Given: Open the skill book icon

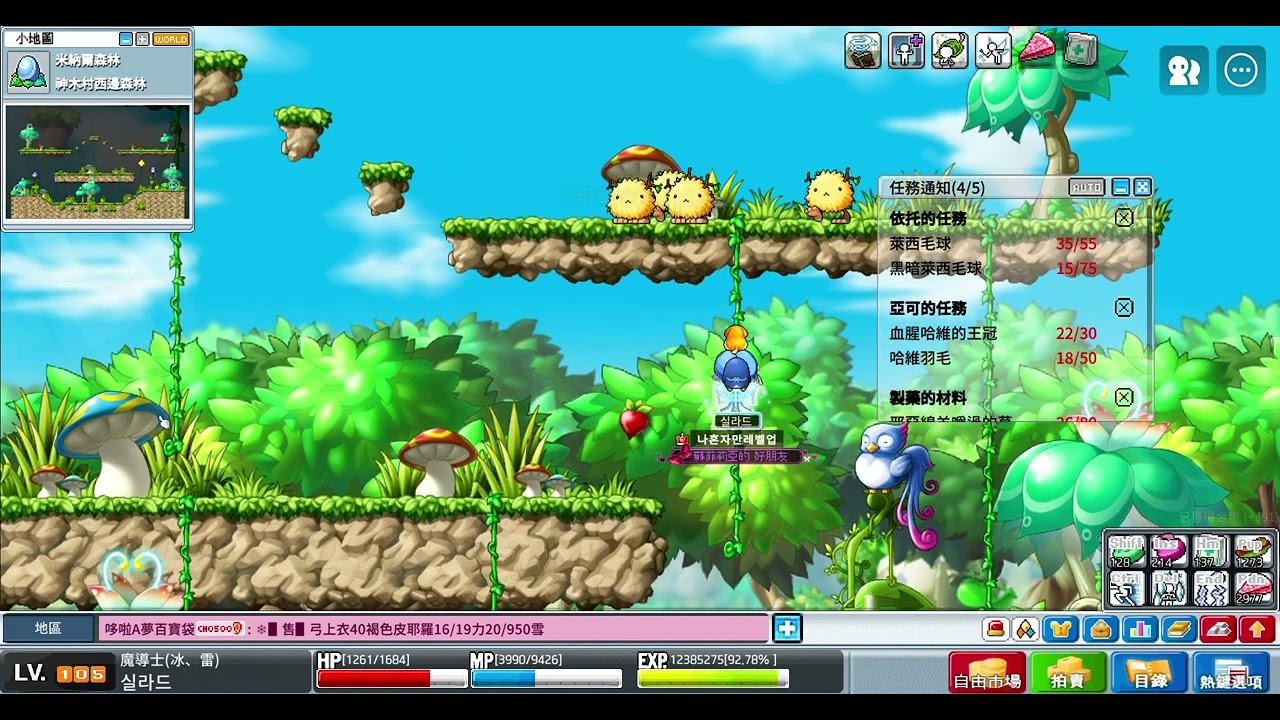Looking at the screenshot, I should [x=1178, y=629].
